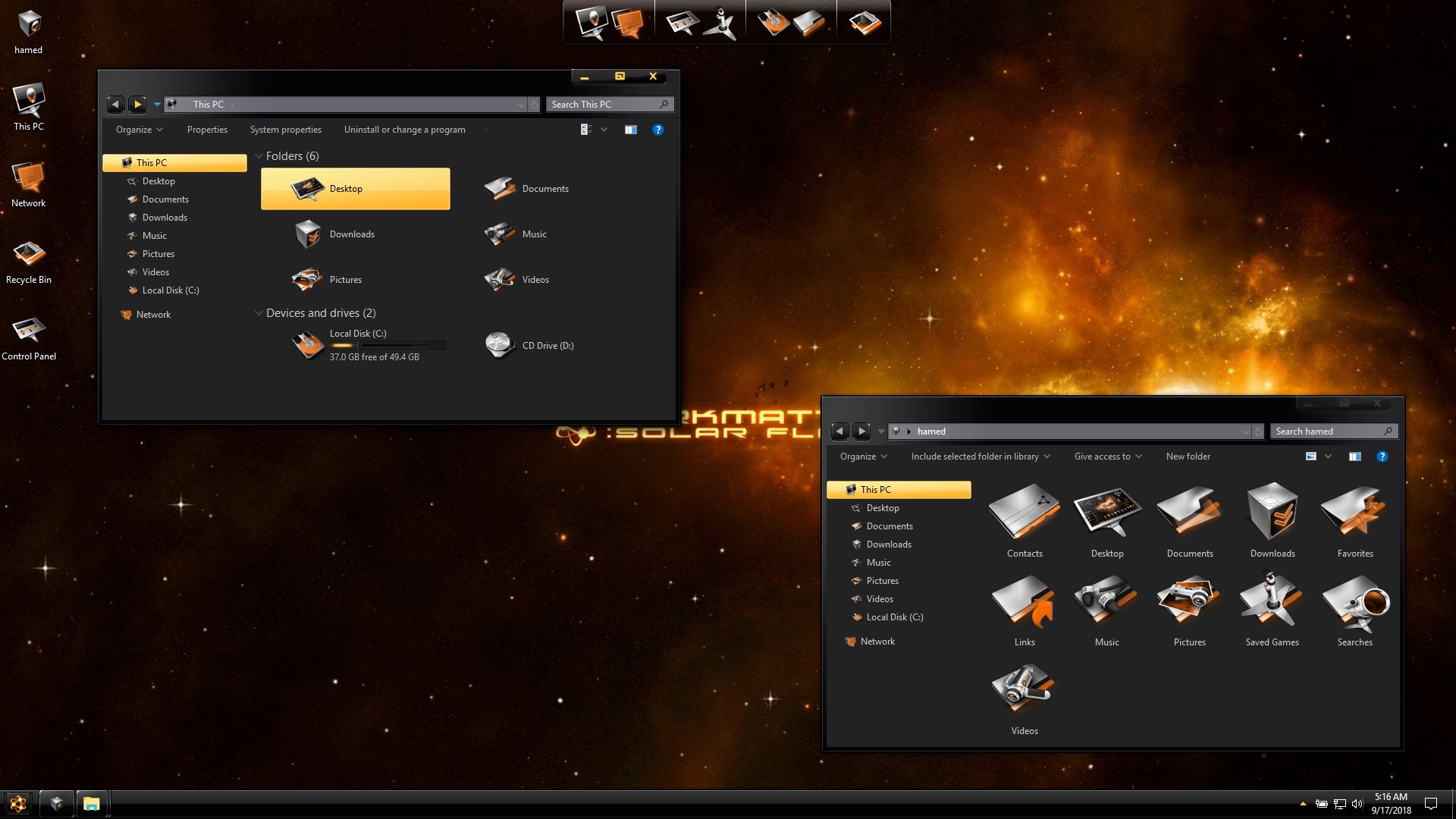The image size is (1456, 819).
Task: Click Uninstall or change a program
Action: (x=404, y=130)
